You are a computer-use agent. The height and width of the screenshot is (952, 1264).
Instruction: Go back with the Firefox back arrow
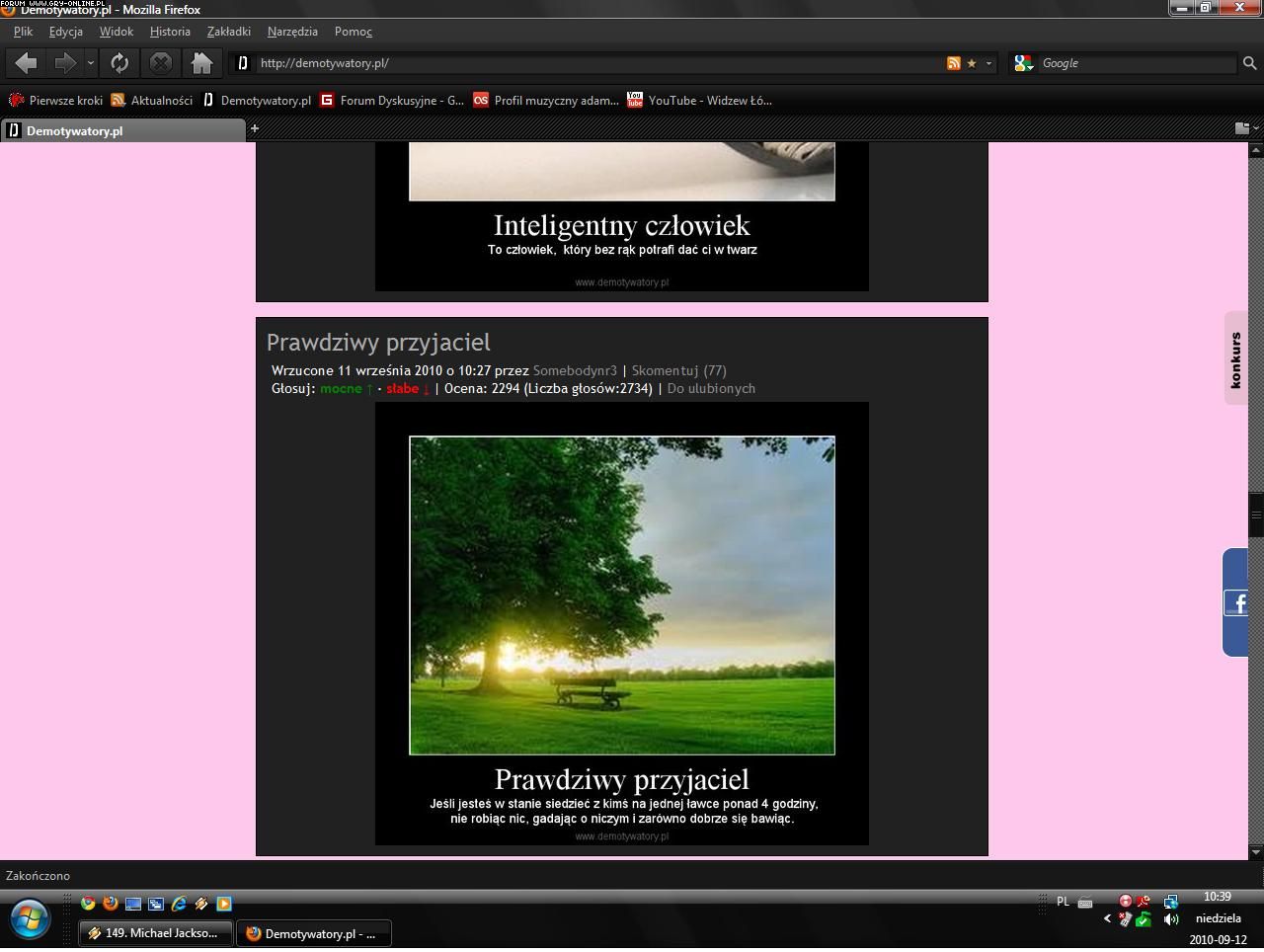tap(26, 63)
